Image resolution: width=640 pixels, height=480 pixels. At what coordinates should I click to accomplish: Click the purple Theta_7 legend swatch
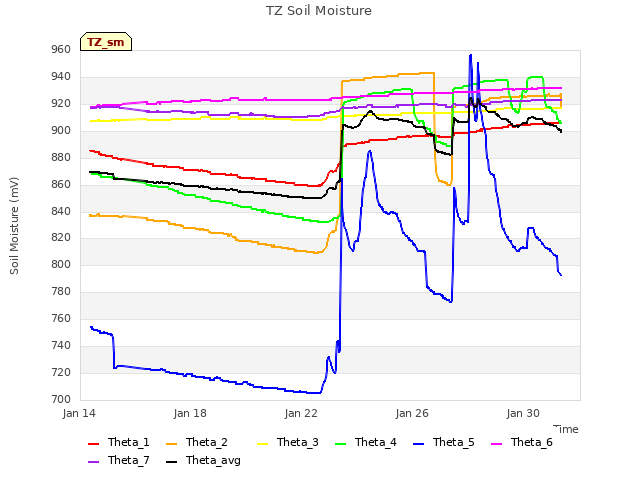pos(94,462)
